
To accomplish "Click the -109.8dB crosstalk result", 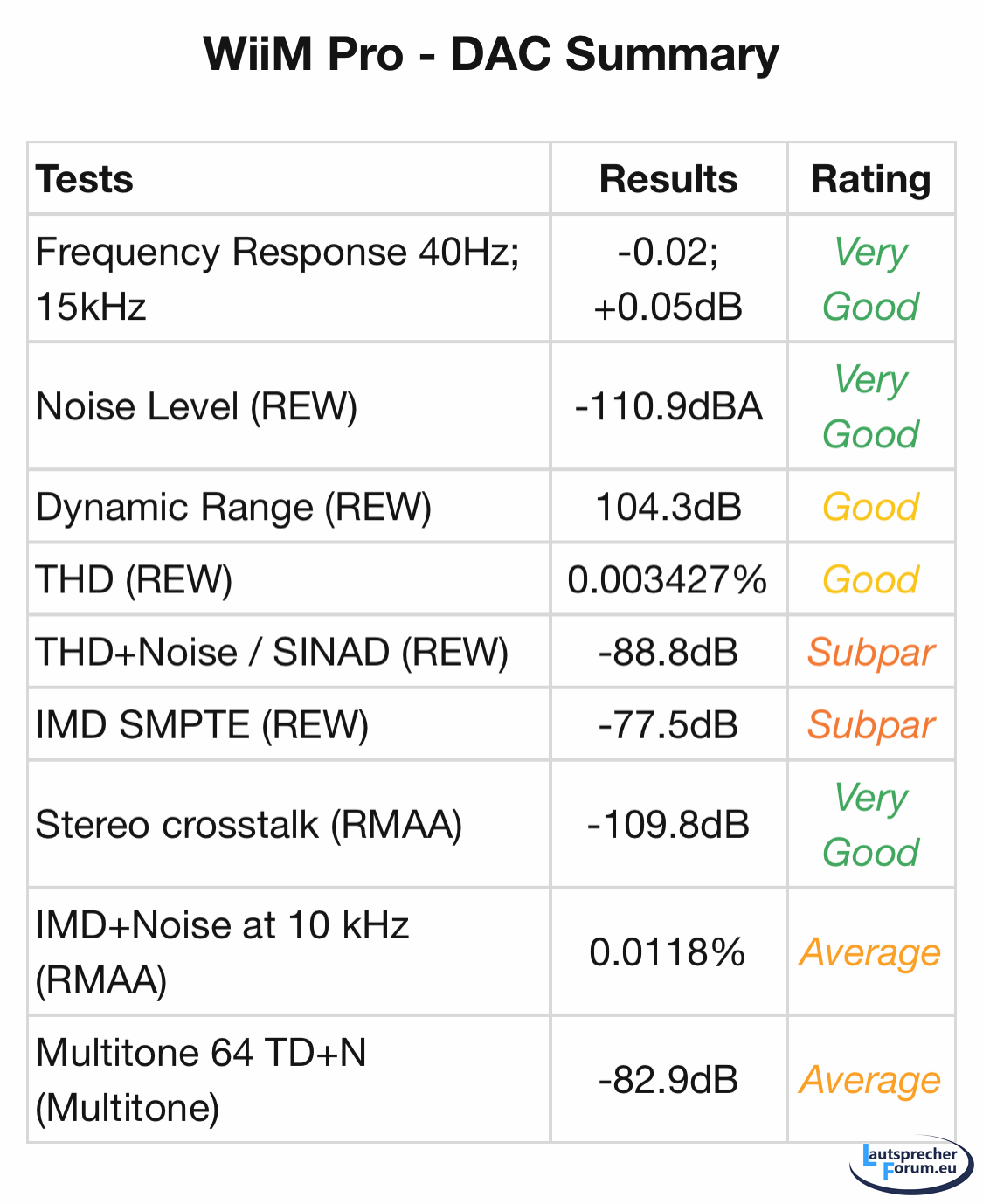I will click(668, 824).
